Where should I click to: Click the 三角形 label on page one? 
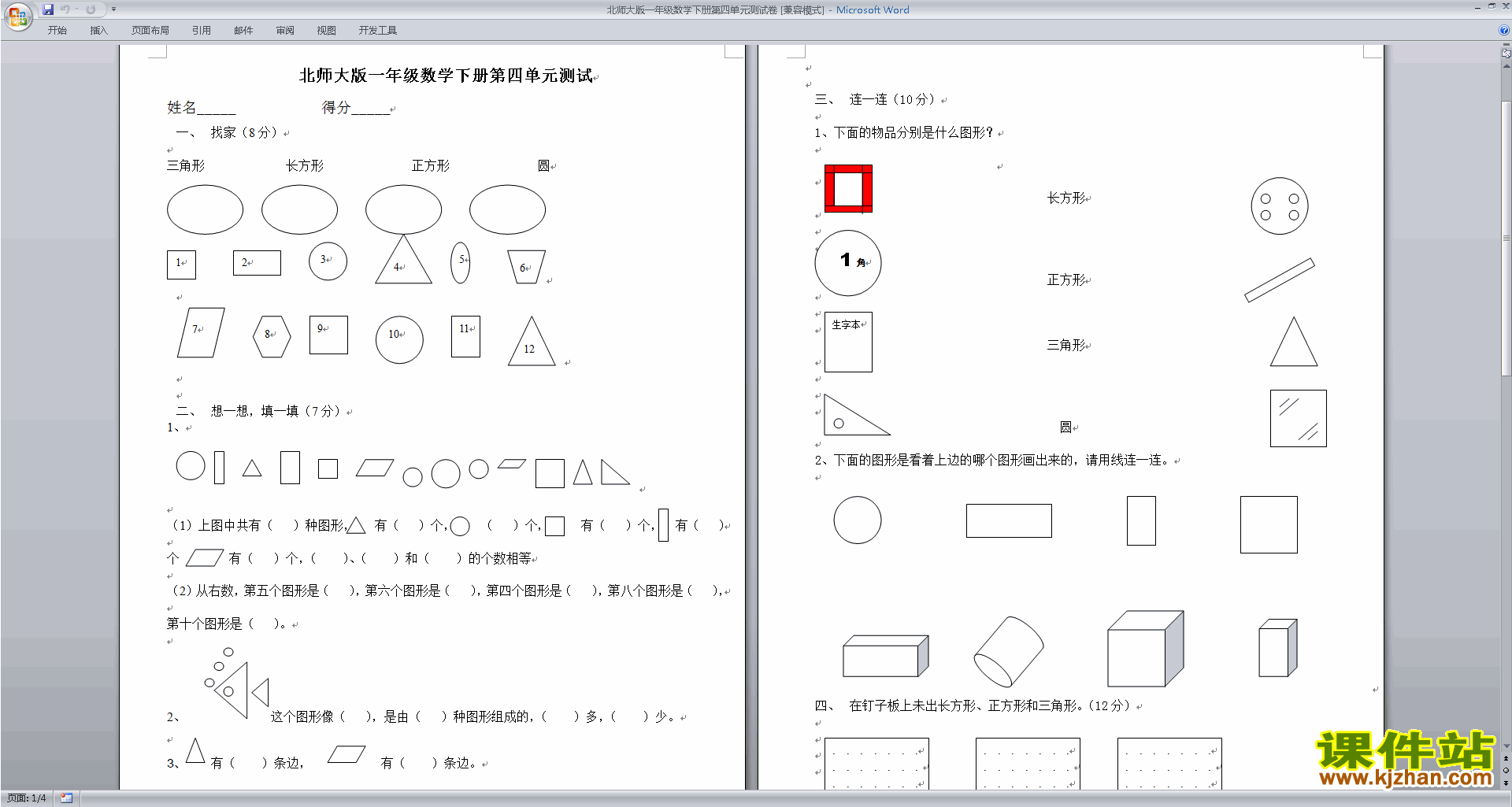pyautogui.click(x=186, y=165)
